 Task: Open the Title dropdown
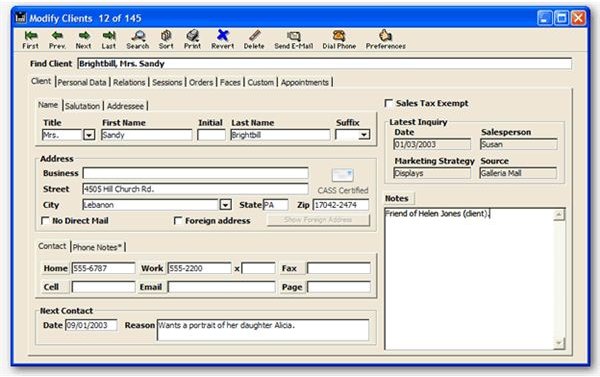89,135
